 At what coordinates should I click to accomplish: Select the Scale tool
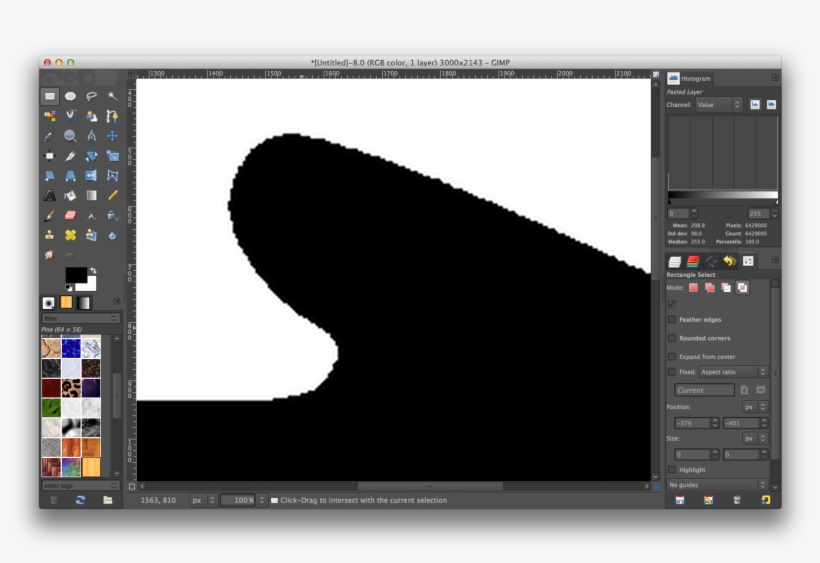(x=112, y=156)
